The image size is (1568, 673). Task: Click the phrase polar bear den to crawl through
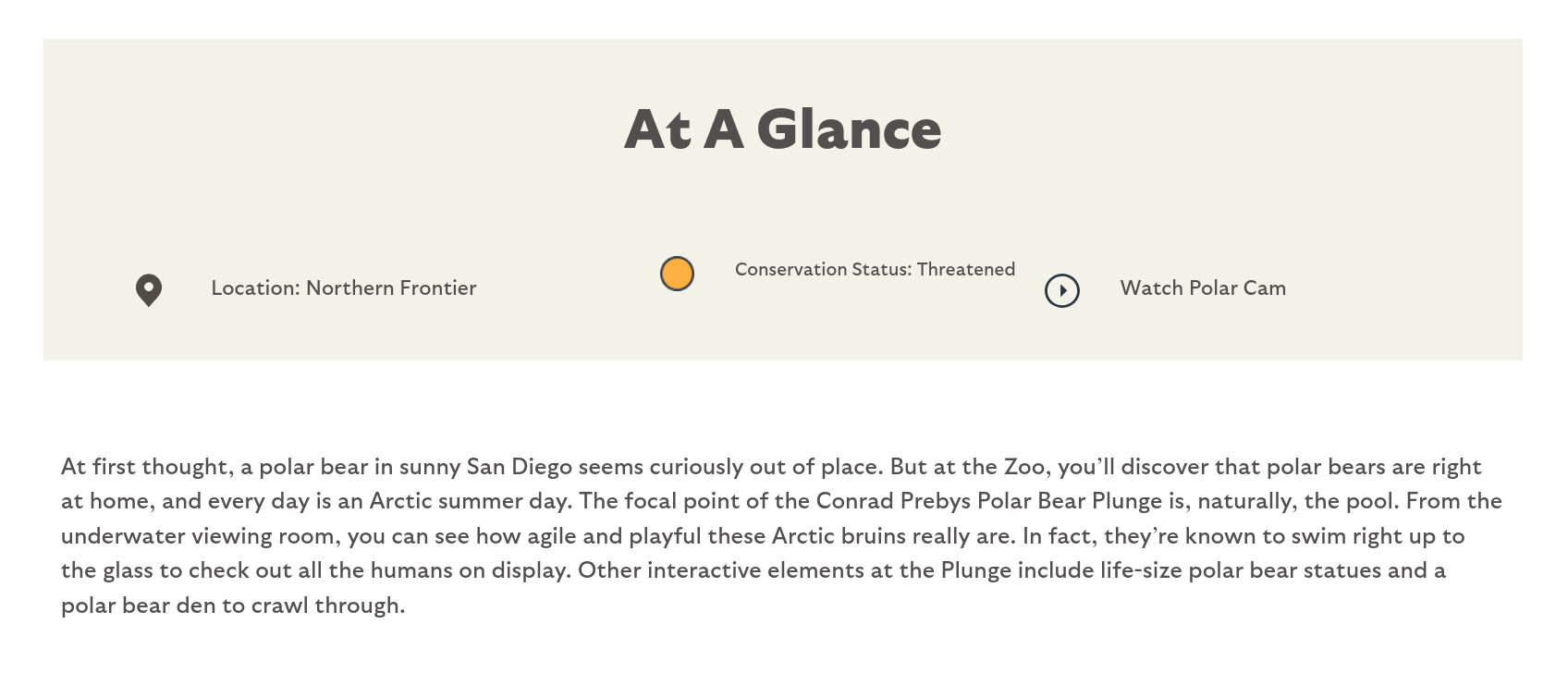pyautogui.click(x=231, y=606)
